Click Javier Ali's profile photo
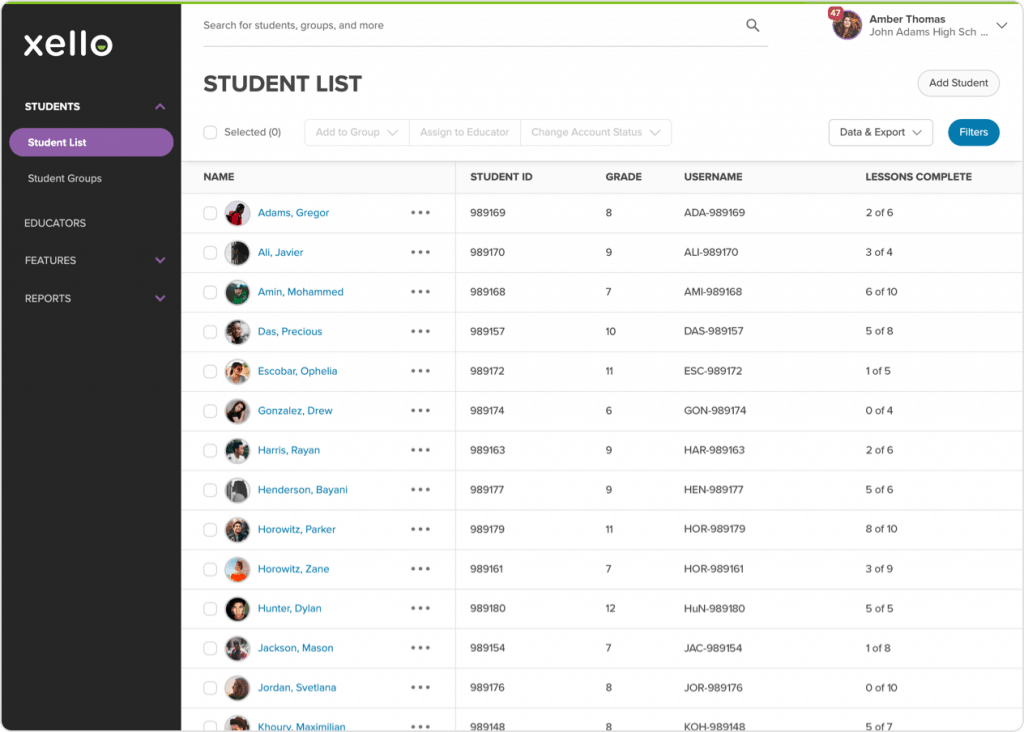 tap(237, 252)
